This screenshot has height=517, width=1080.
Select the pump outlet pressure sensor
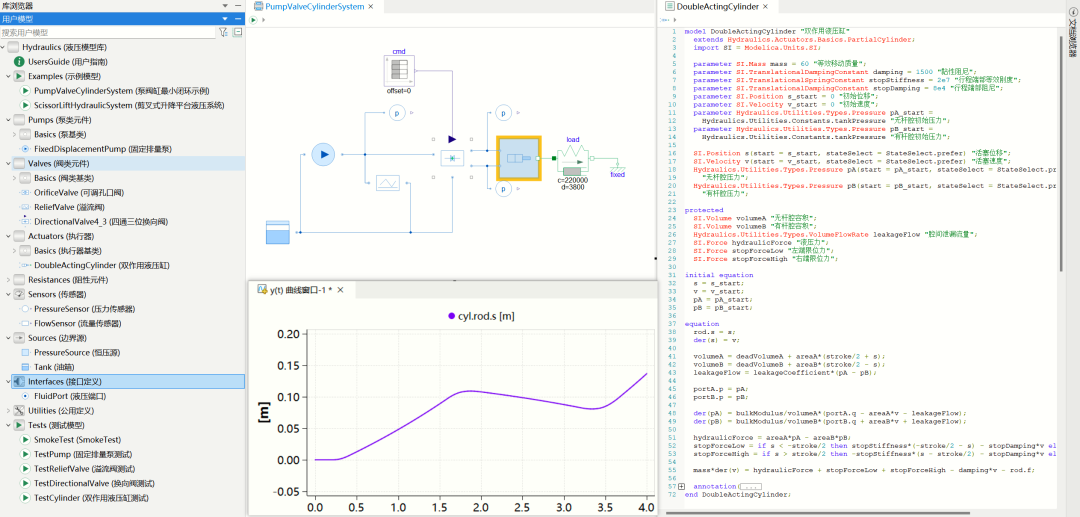click(x=397, y=112)
